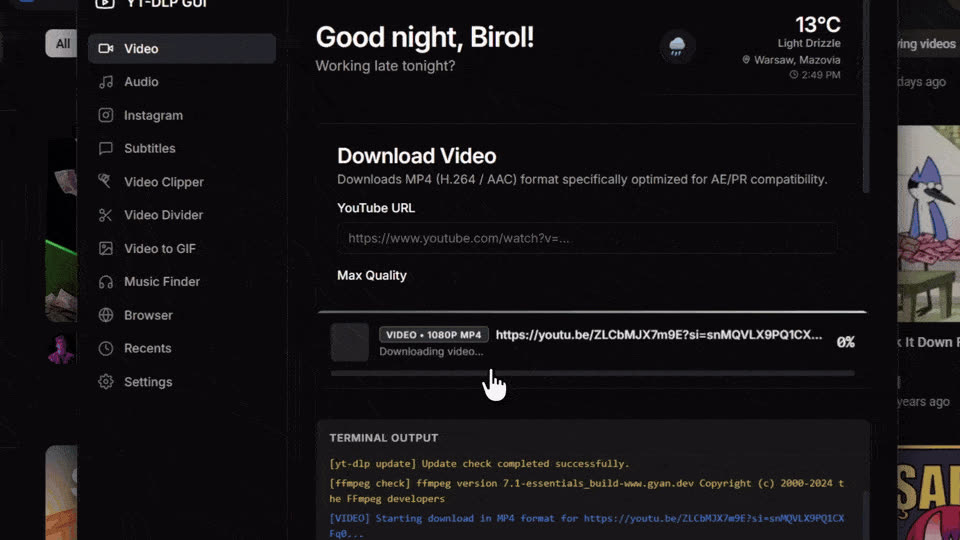Screen dimensions: 960x540
Task: Click the [VIDEO] Starting download log line
Action: tap(587, 525)
